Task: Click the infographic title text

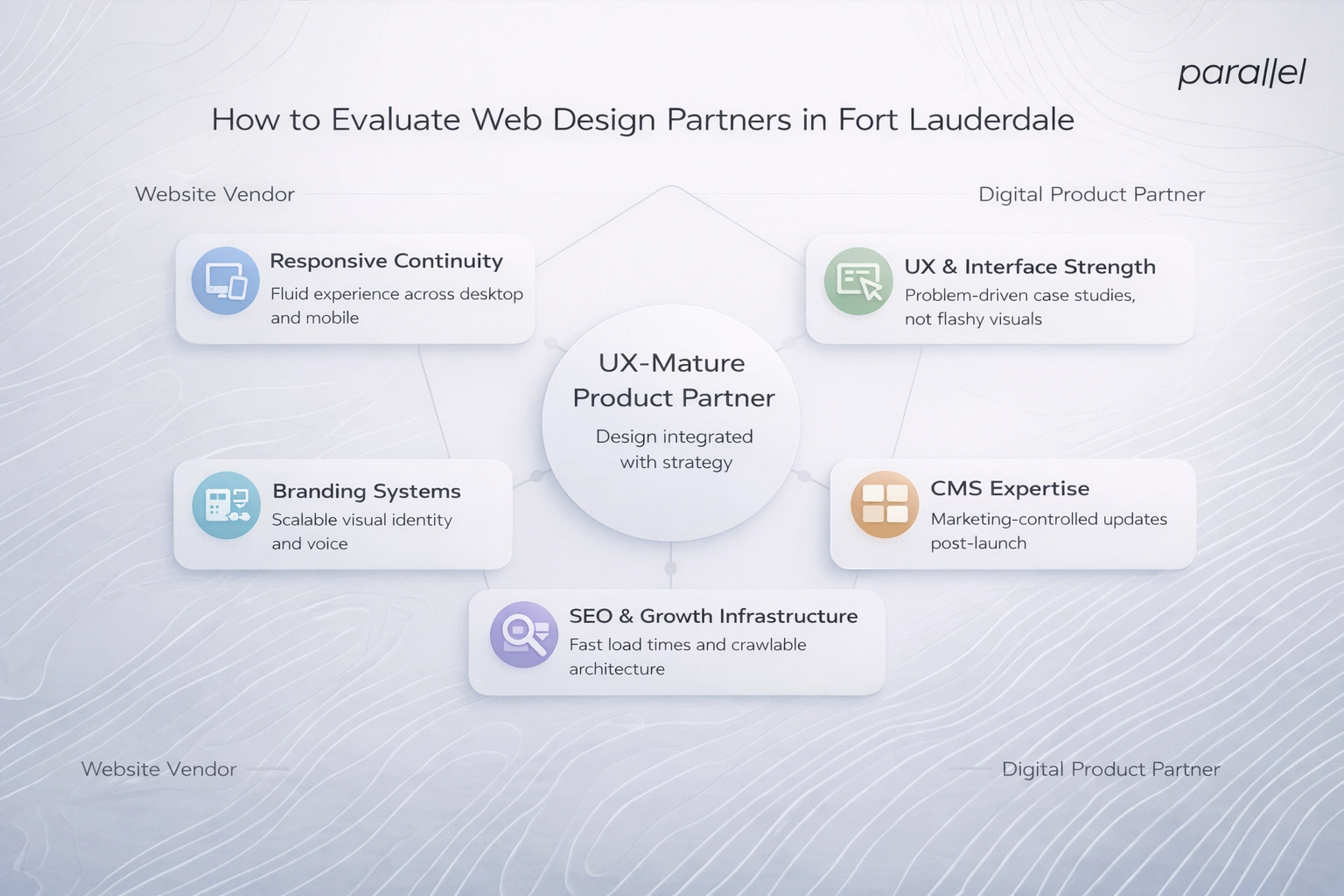Action: [643, 120]
